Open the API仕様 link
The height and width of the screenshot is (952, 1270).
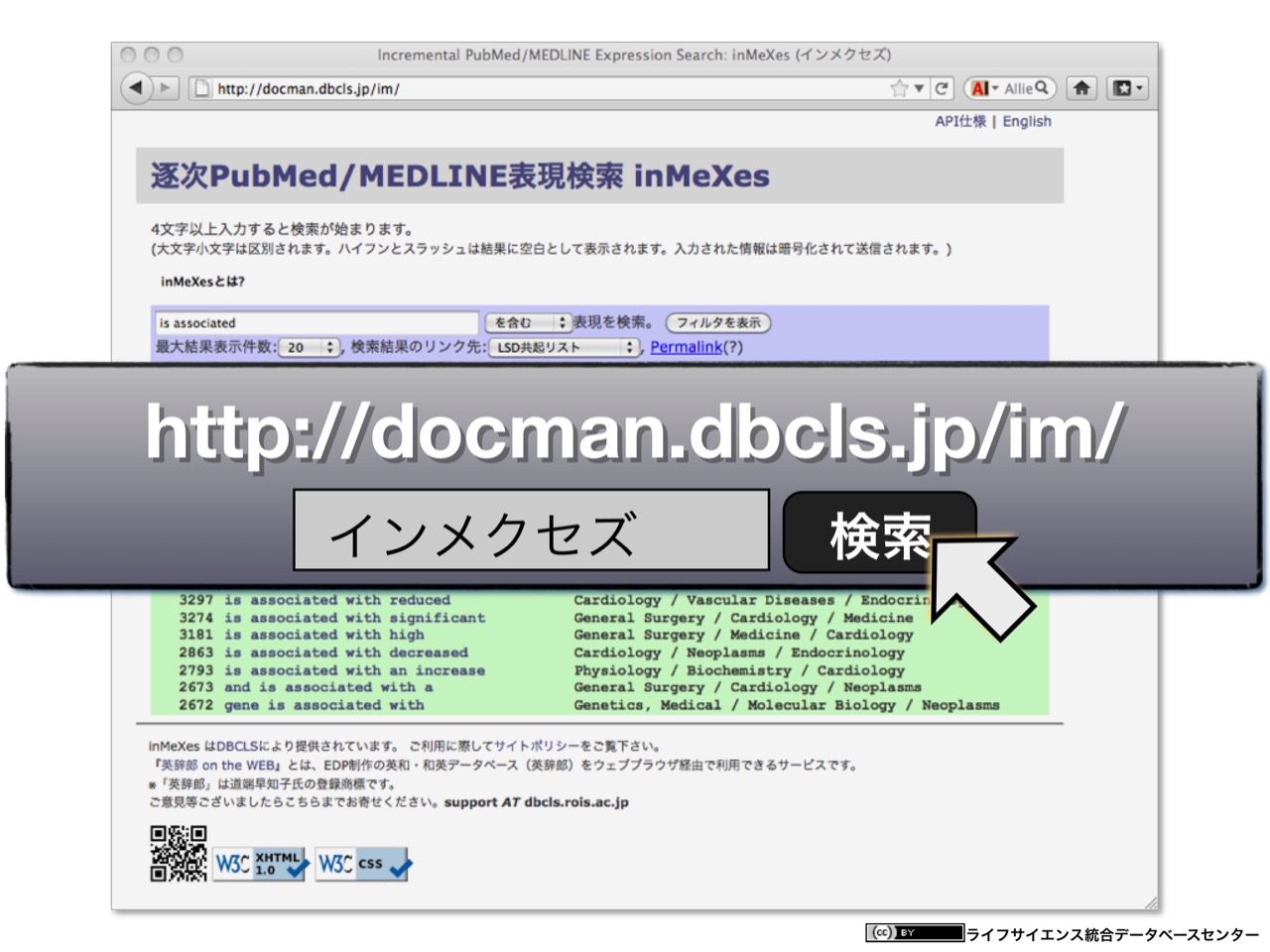click(959, 121)
